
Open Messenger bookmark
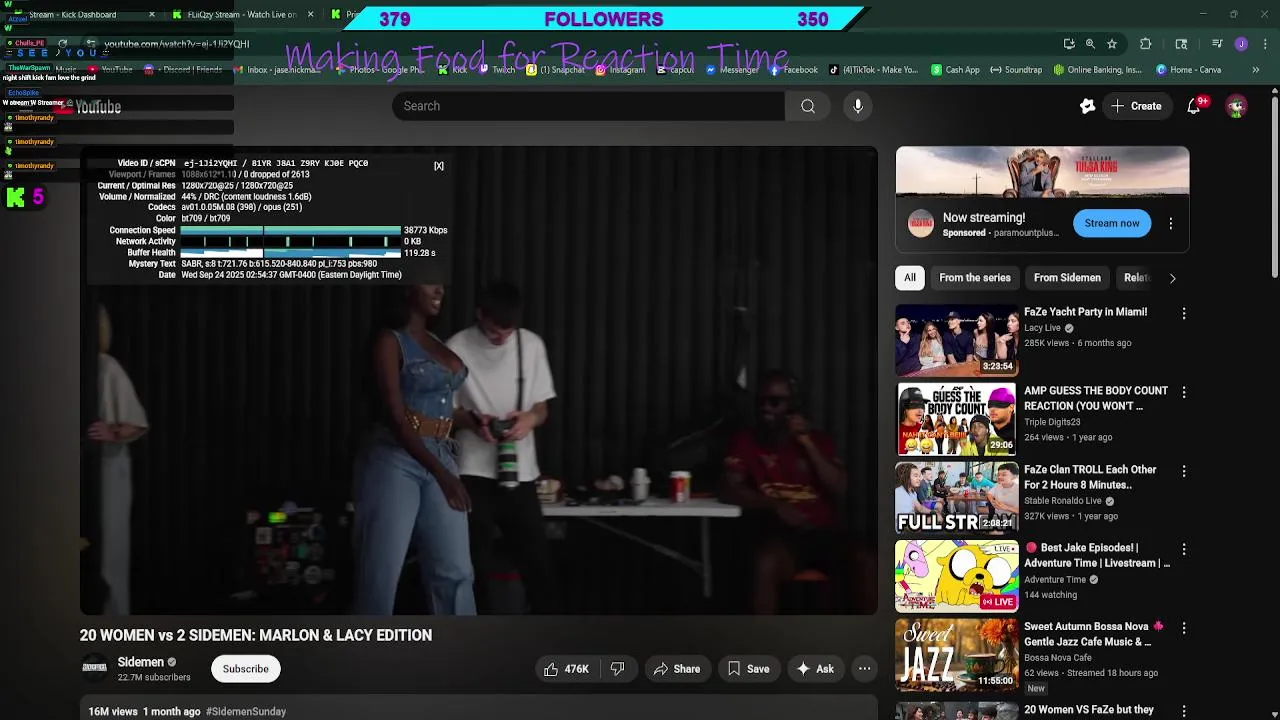pos(732,70)
